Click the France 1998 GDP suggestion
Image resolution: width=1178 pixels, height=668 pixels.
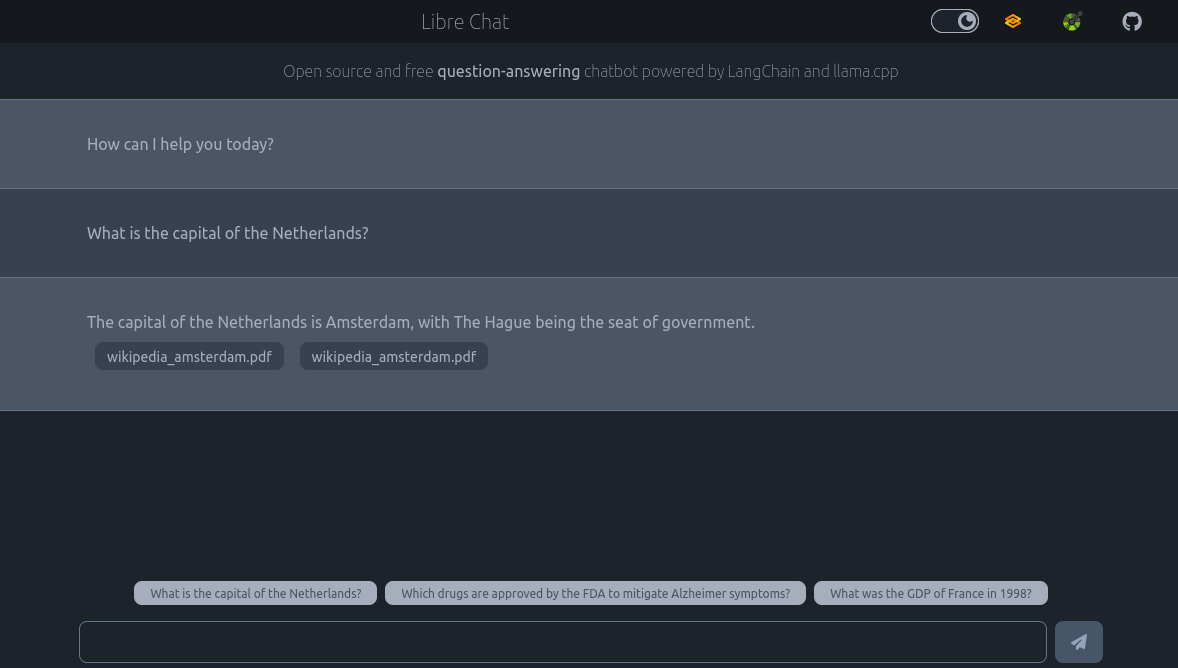point(930,593)
